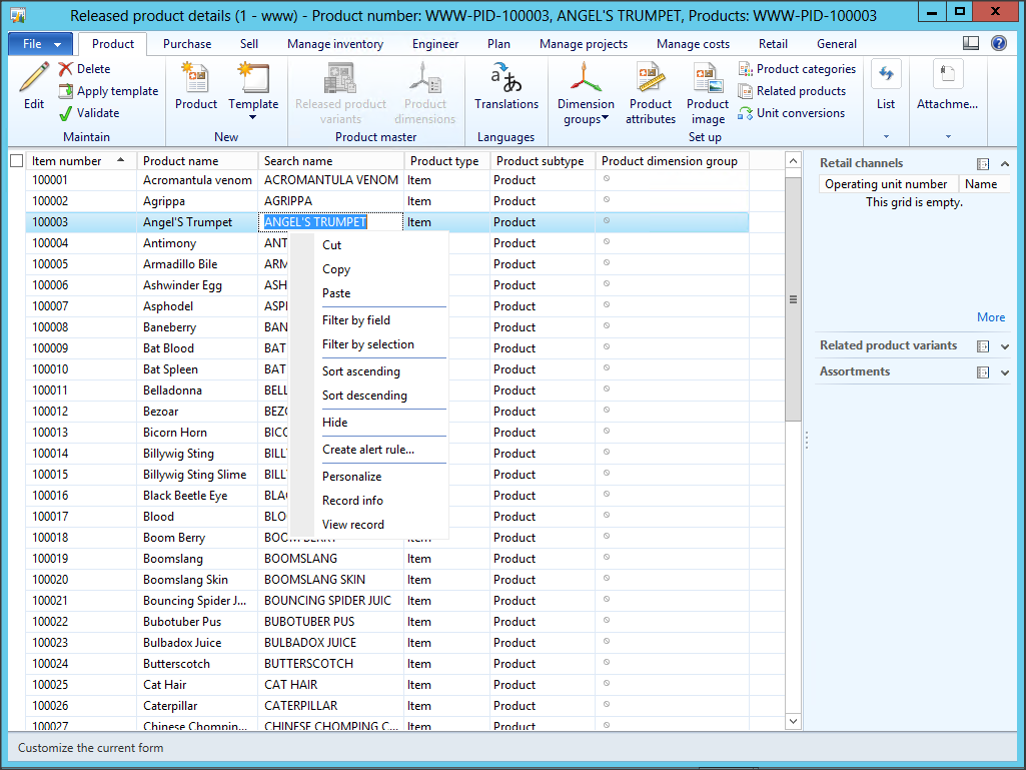
Task: Click the red Delete icon
Action: (x=66, y=69)
